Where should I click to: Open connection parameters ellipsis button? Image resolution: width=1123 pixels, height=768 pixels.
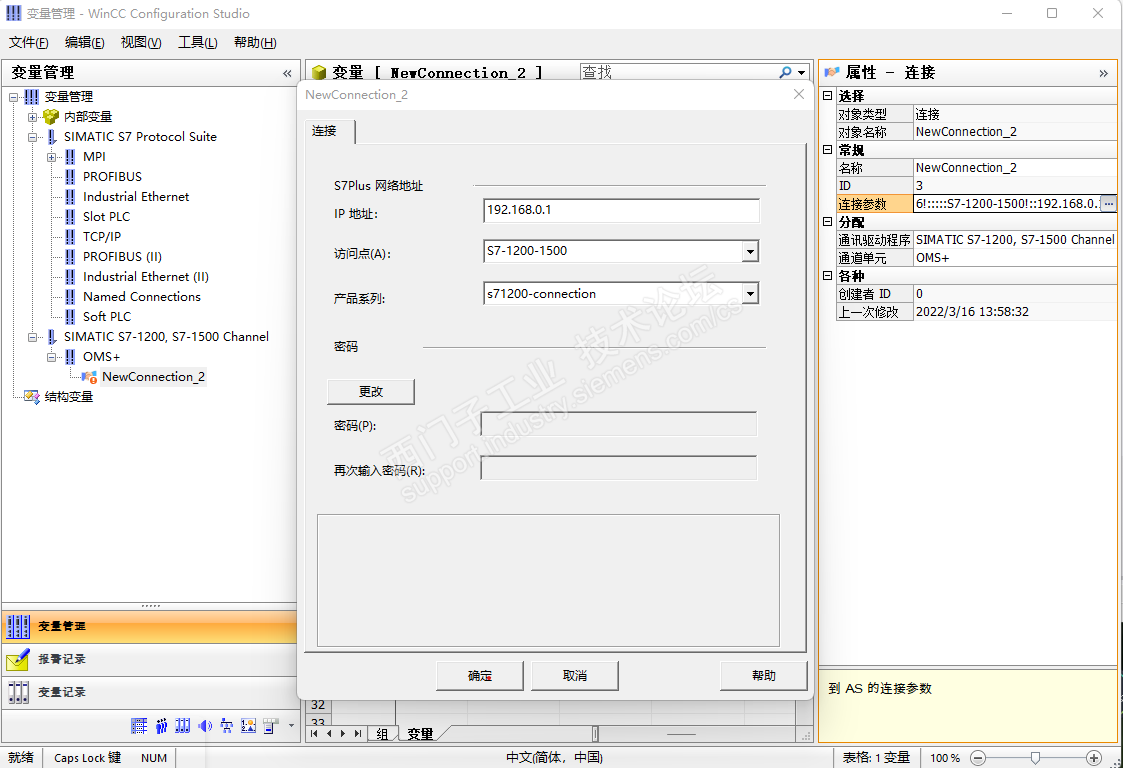coord(1109,204)
